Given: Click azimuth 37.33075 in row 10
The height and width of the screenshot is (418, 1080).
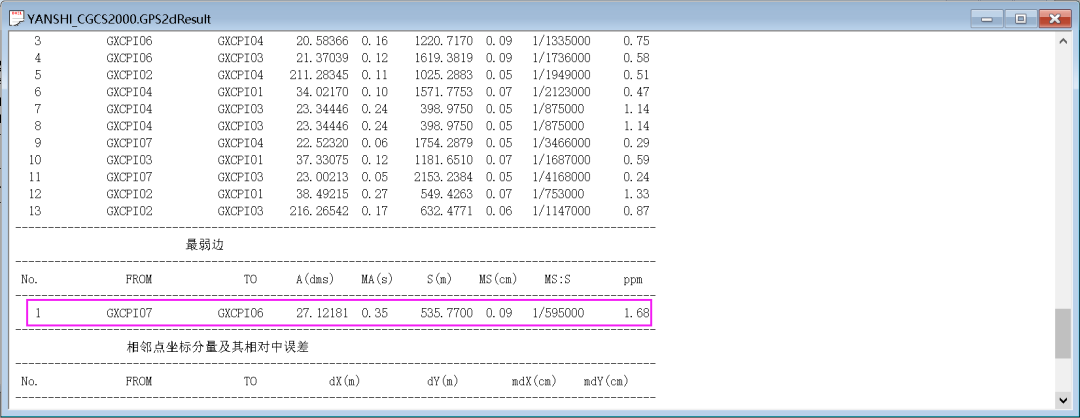Looking at the screenshot, I should 322,160.
